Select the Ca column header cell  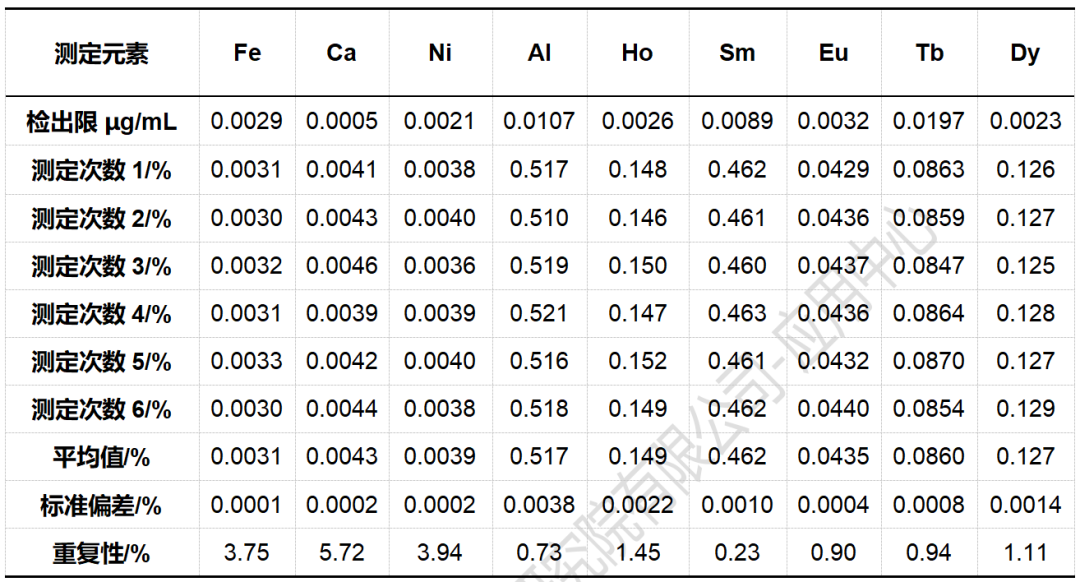(341, 53)
